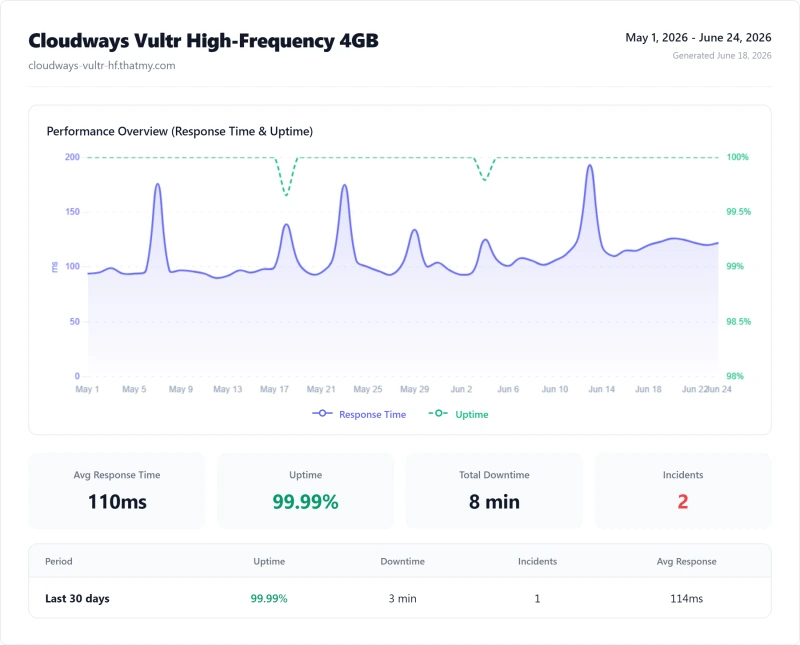Click the May 5 x-axis label
Screen dimensions: 800x645
point(134,389)
